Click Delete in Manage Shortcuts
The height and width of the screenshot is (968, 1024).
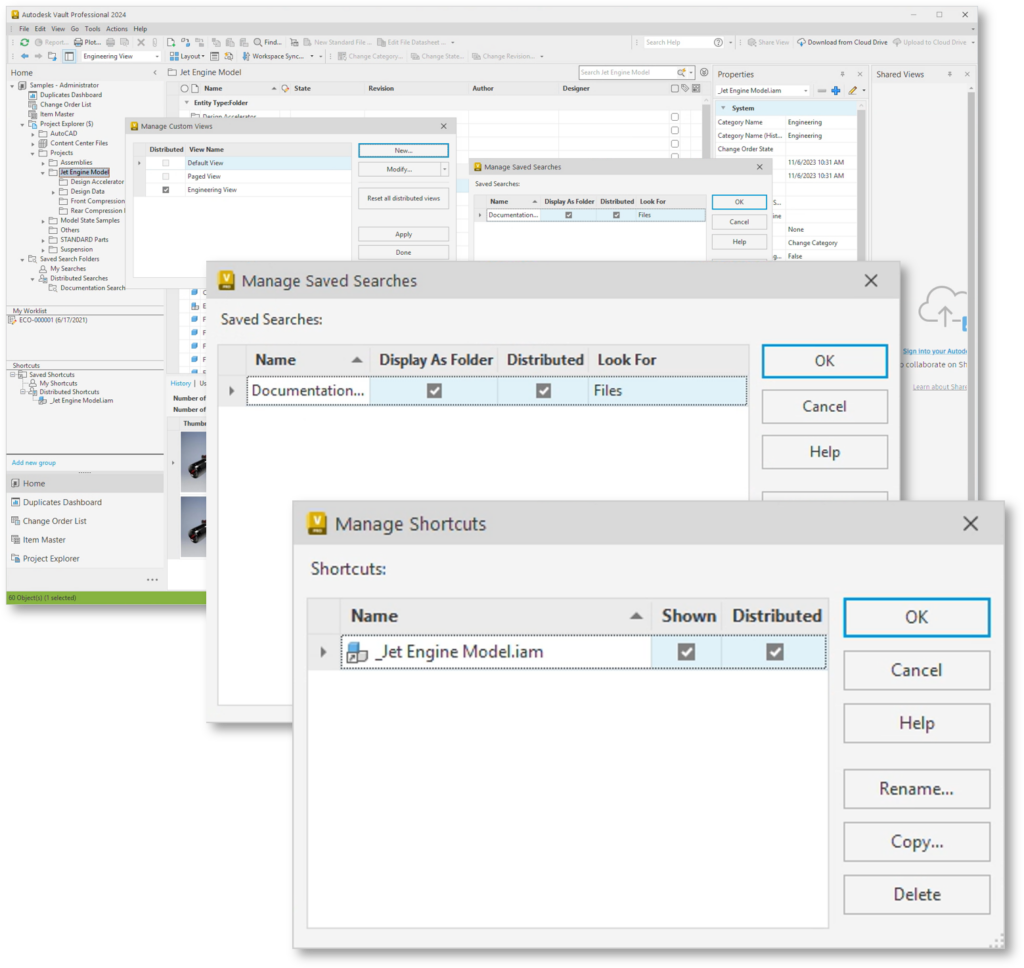tap(916, 895)
